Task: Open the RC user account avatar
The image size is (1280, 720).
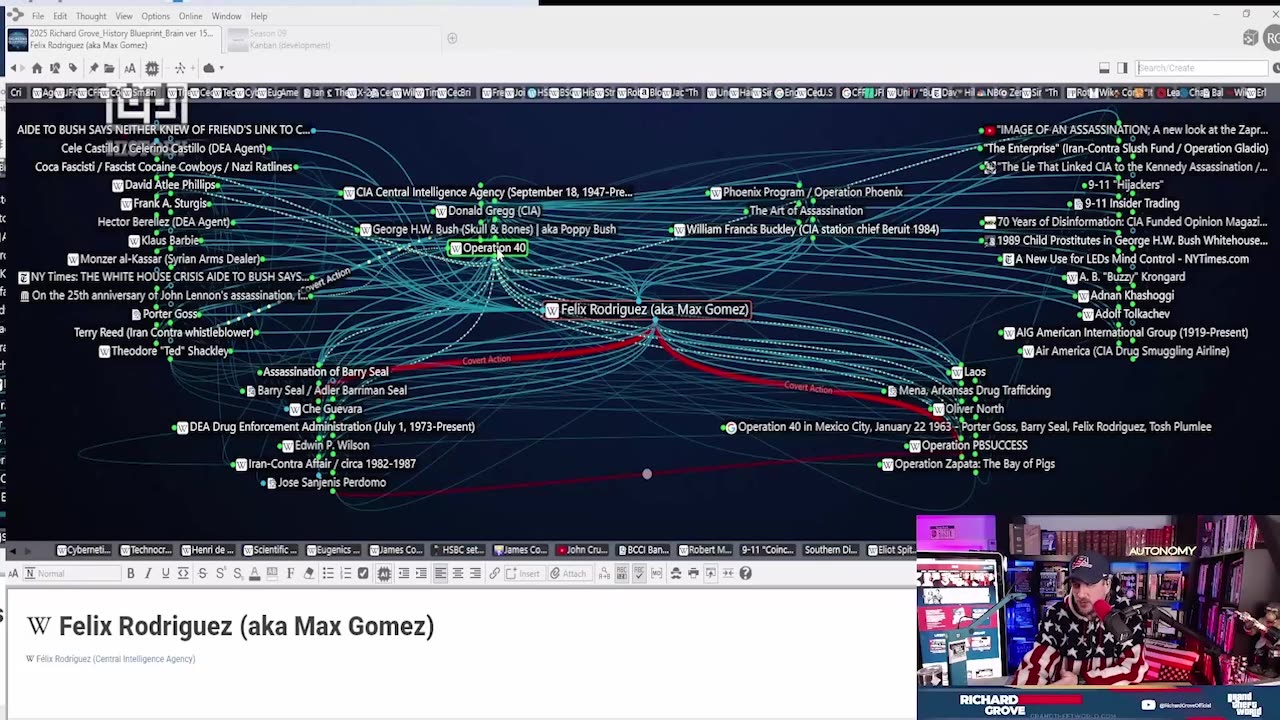Action: tap(1273, 38)
